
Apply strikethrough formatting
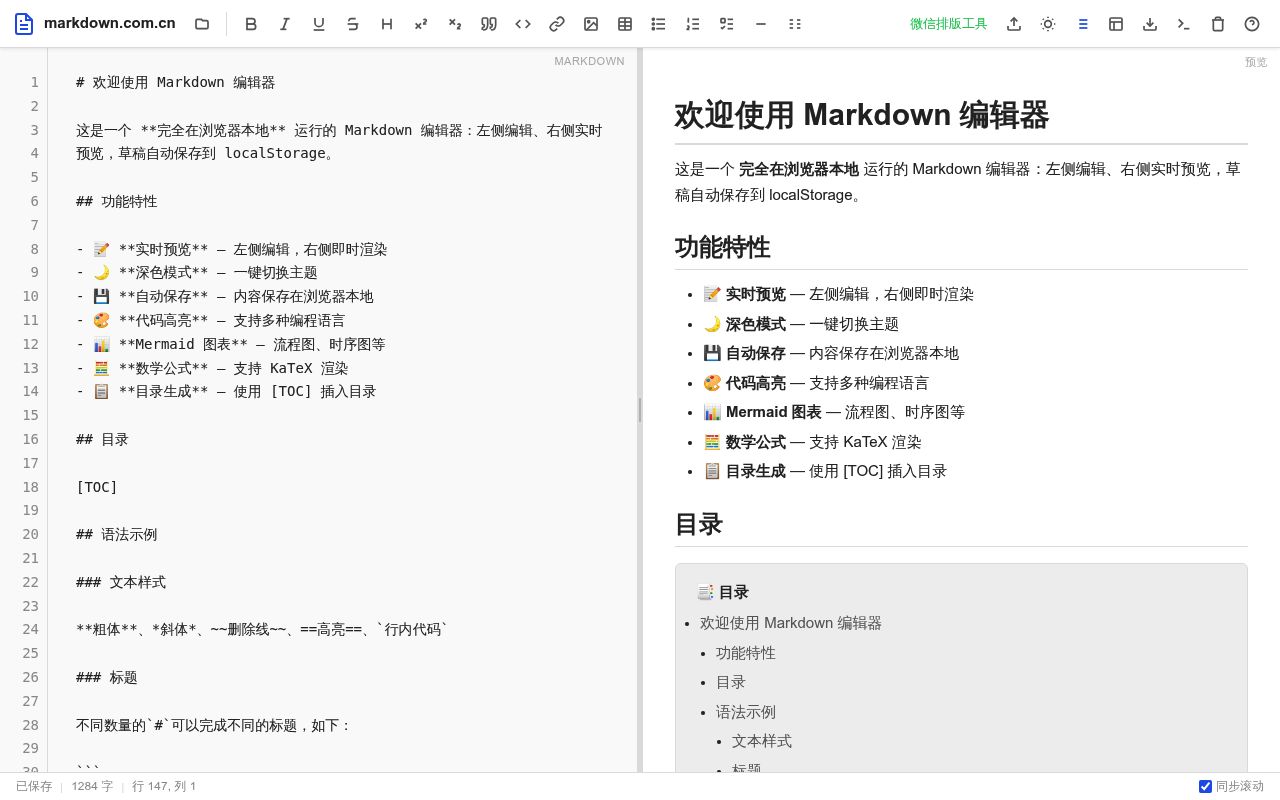point(353,24)
